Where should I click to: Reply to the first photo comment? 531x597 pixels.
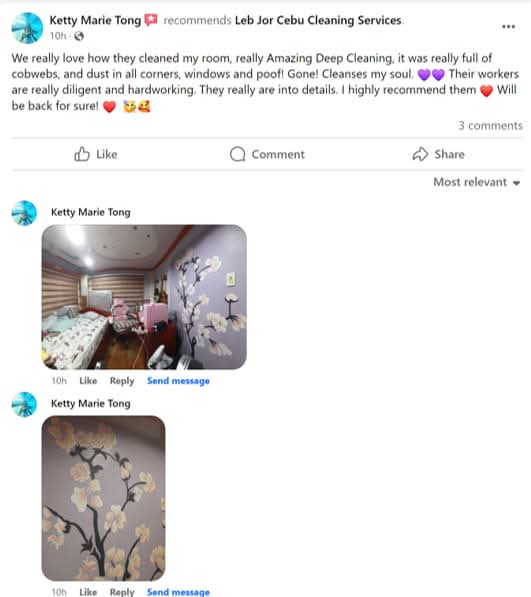(x=122, y=381)
